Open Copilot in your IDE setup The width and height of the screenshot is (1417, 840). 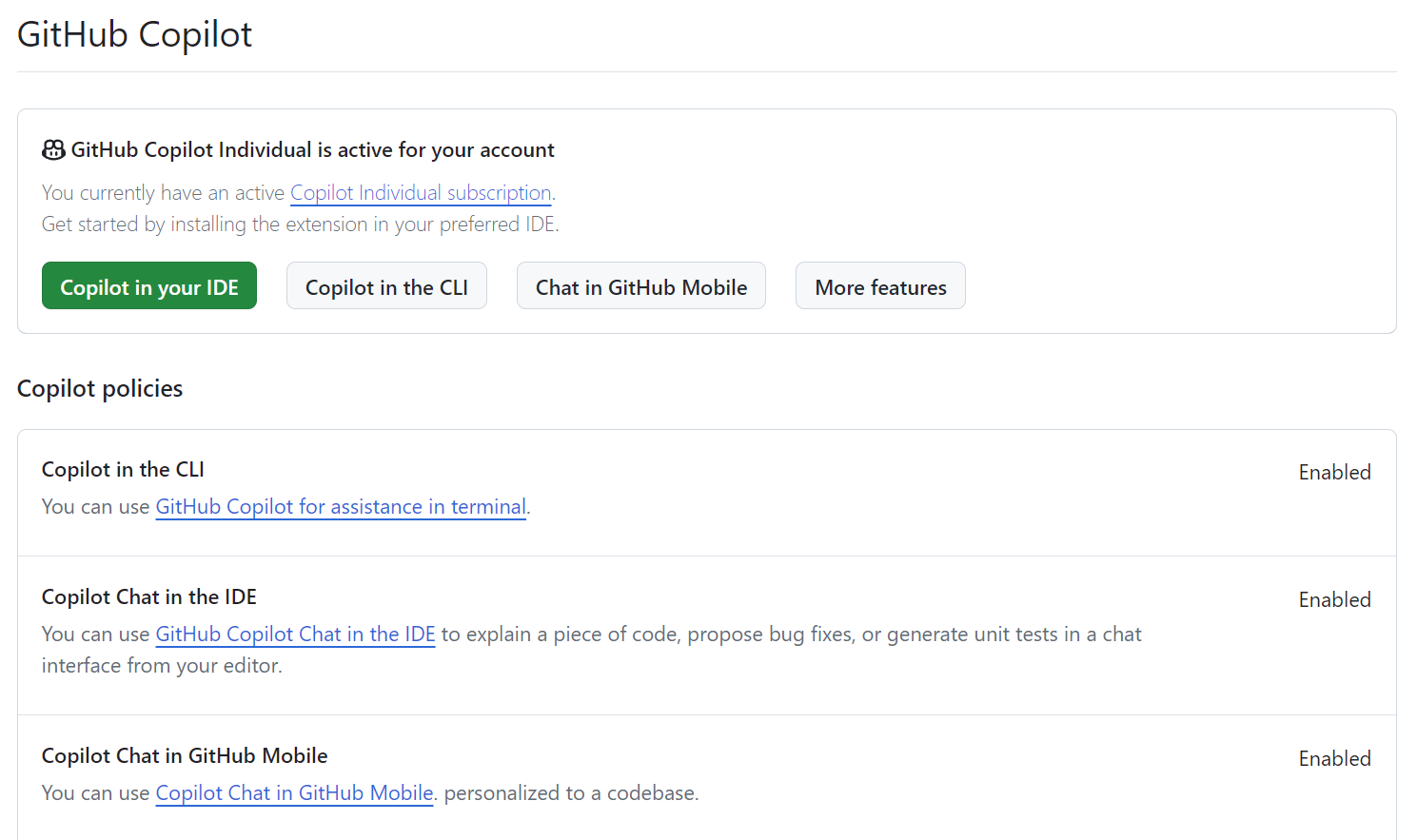click(x=148, y=285)
